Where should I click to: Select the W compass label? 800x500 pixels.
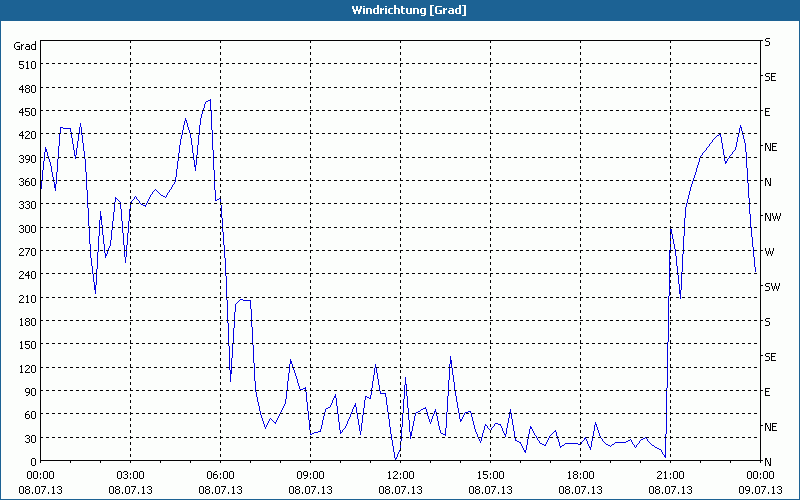pos(769,252)
